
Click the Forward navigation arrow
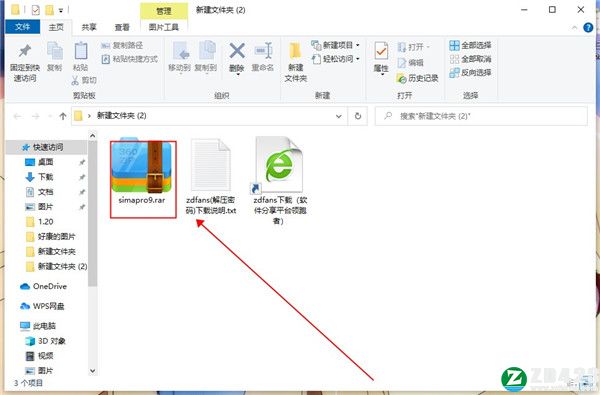pos(36,116)
